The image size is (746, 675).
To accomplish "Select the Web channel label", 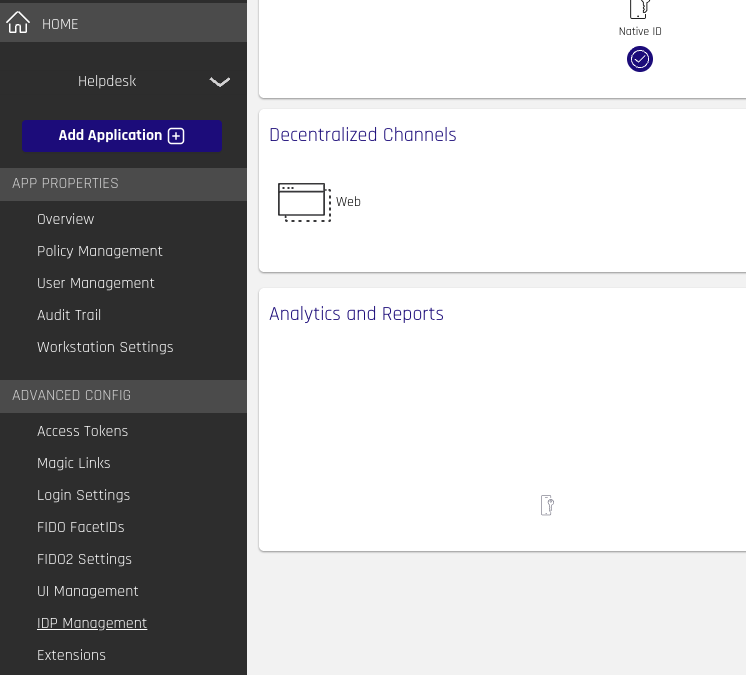I will coord(348,202).
